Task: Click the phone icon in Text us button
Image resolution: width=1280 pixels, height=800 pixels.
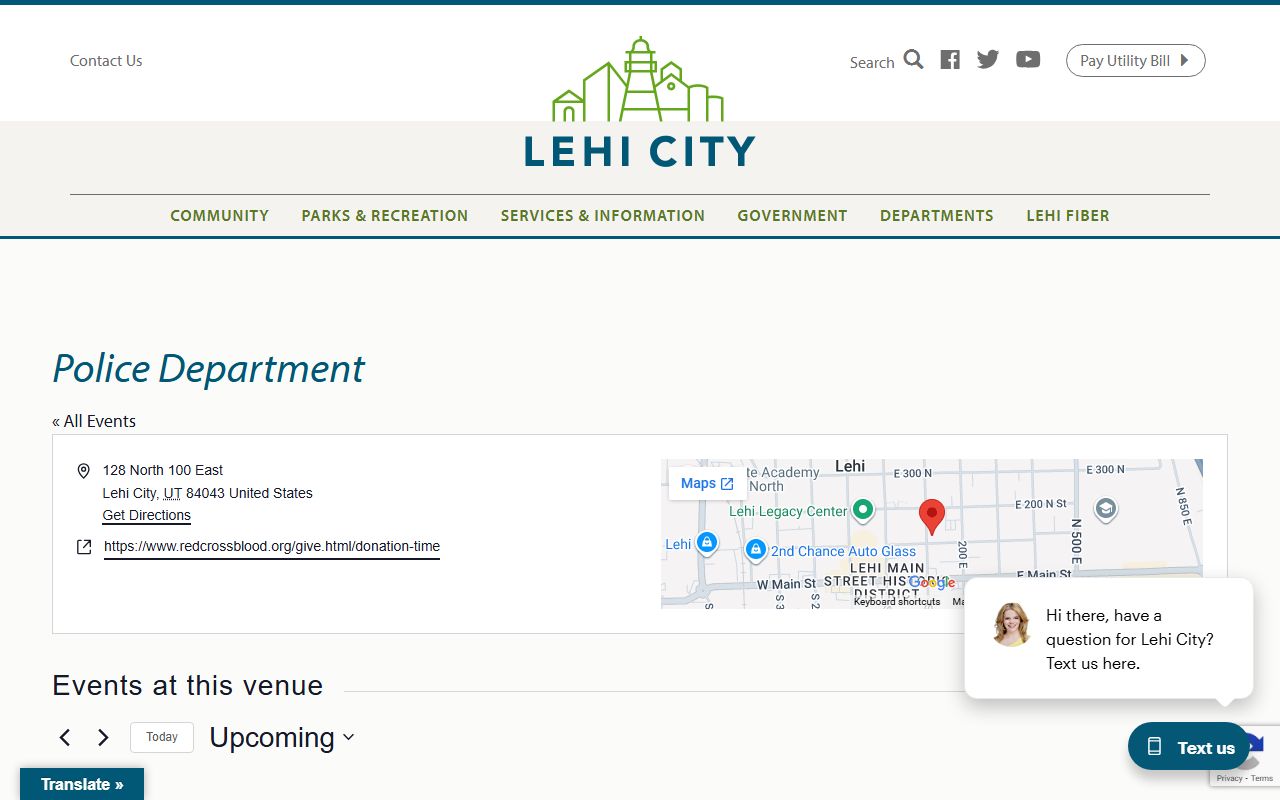Action: tap(1154, 747)
